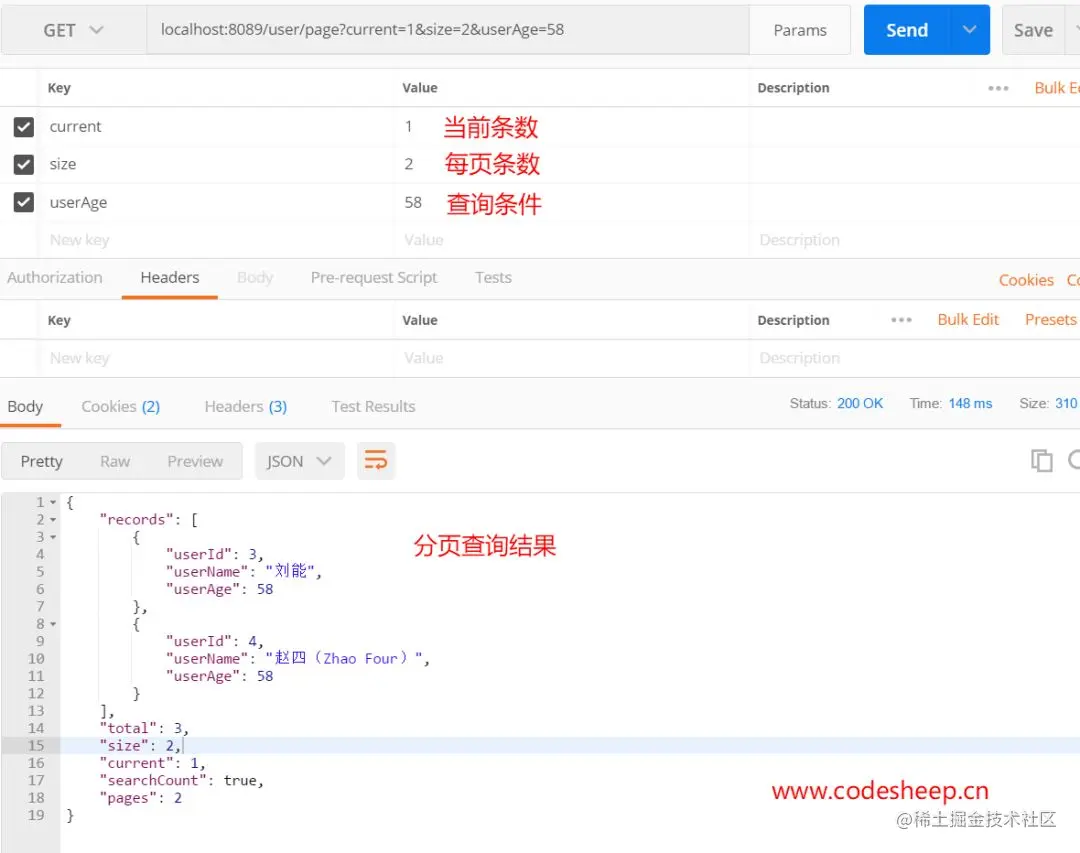The width and height of the screenshot is (1080, 853).
Task: Click the request URL field
Action: pyautogui.click(x=448, y=30)
